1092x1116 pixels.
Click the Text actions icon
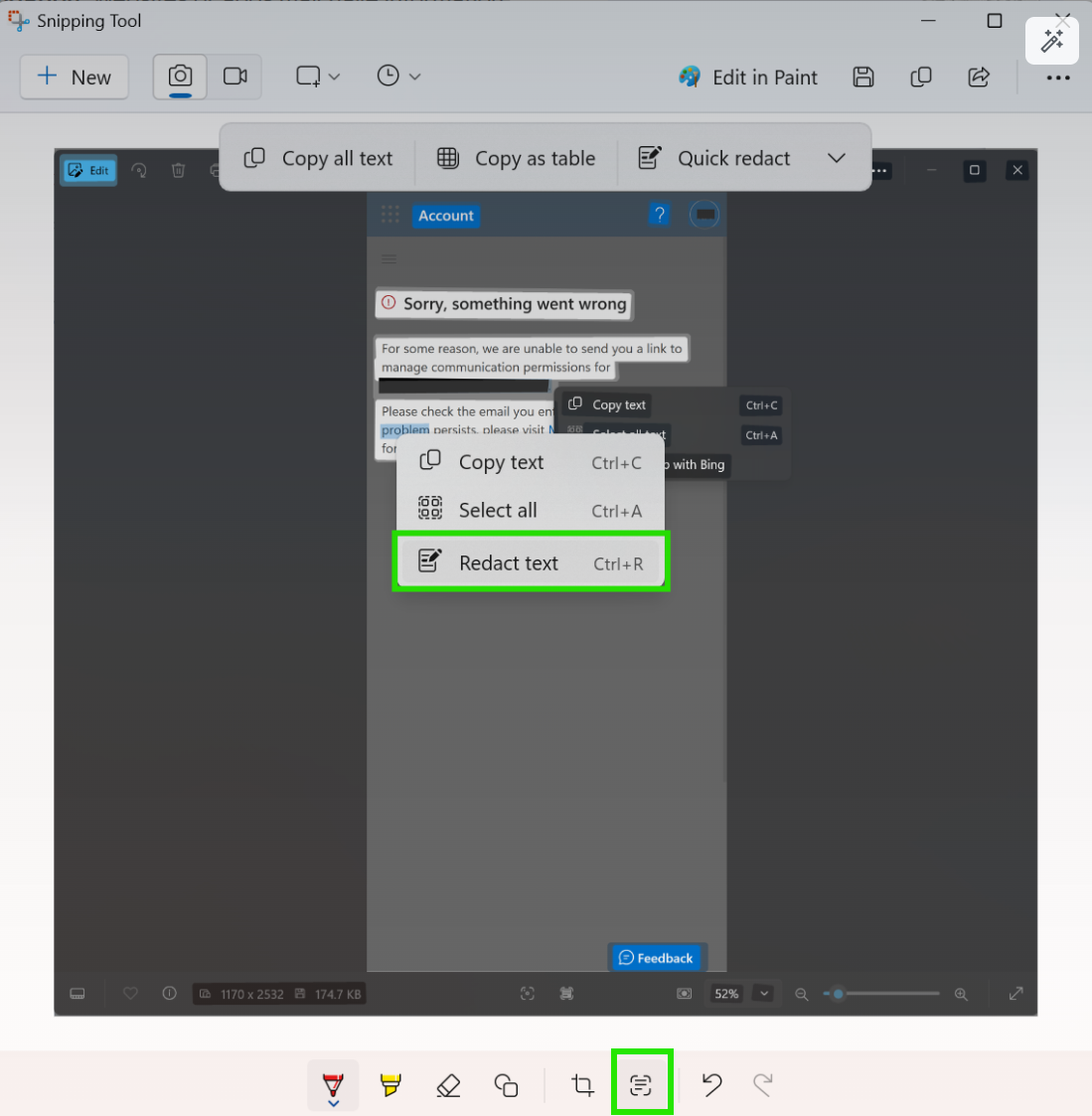pyautogui.click(x=641, y=1084)
